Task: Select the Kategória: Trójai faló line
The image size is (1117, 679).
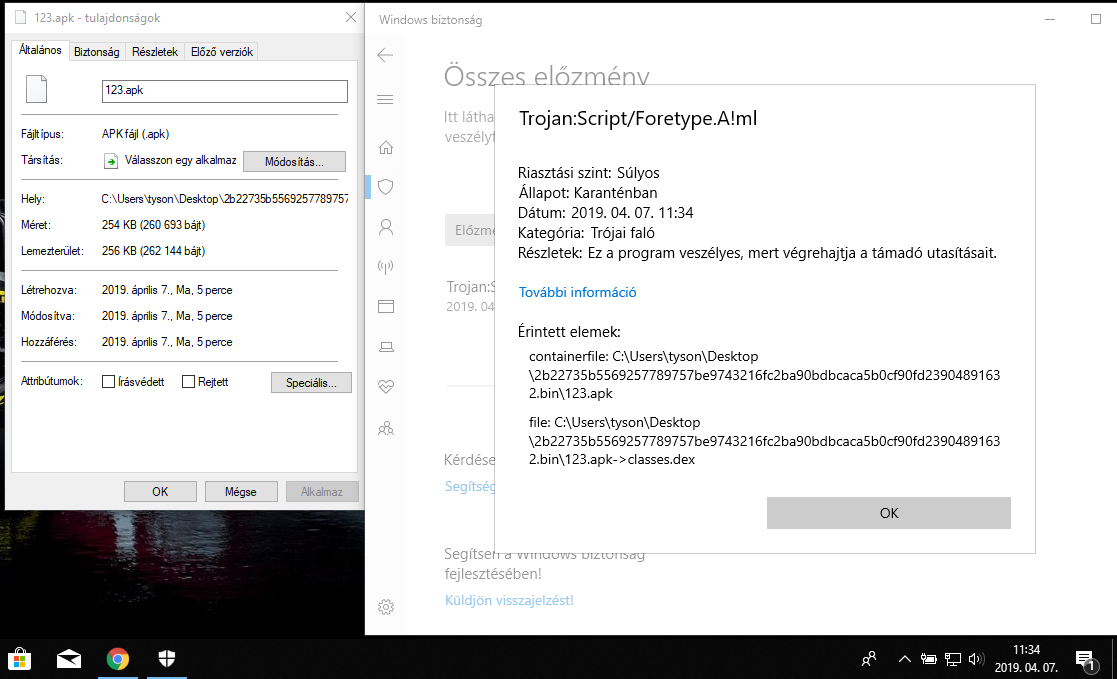Action: tap(586, 233)
